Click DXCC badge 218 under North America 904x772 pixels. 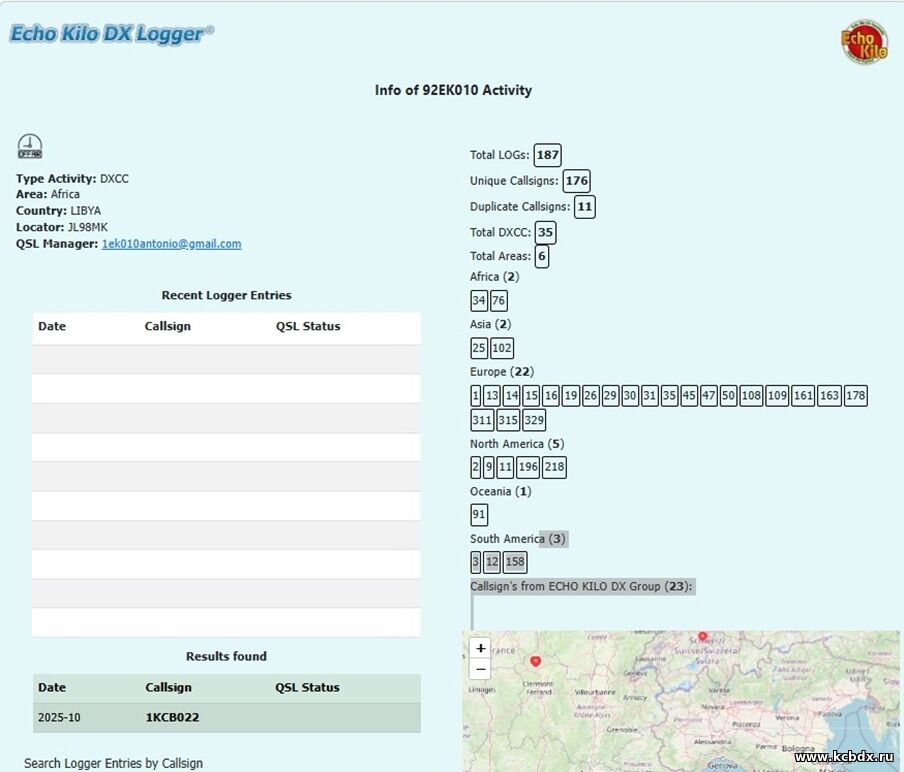[x=554, y=467]
